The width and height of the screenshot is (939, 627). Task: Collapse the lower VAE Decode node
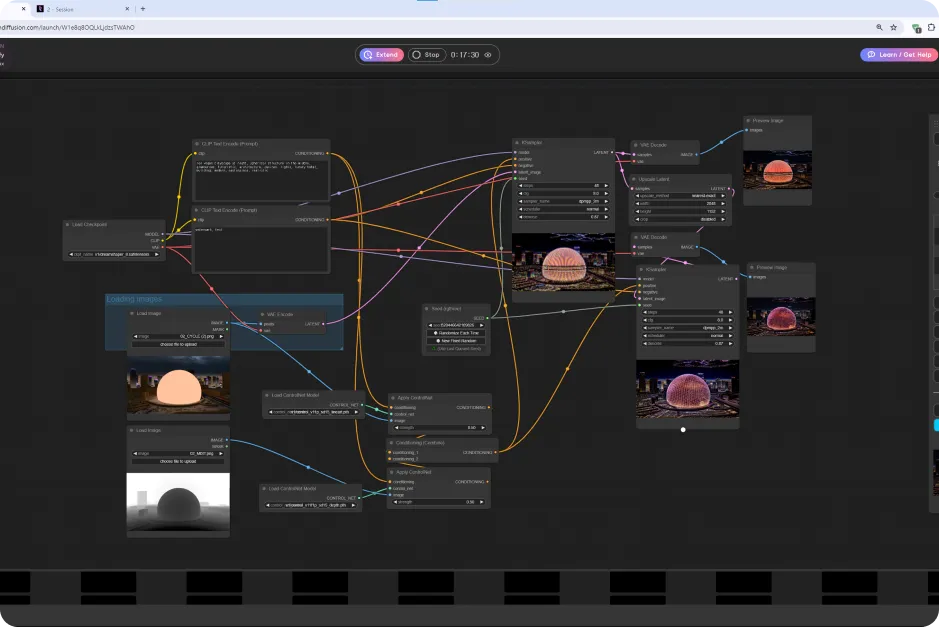636,237
